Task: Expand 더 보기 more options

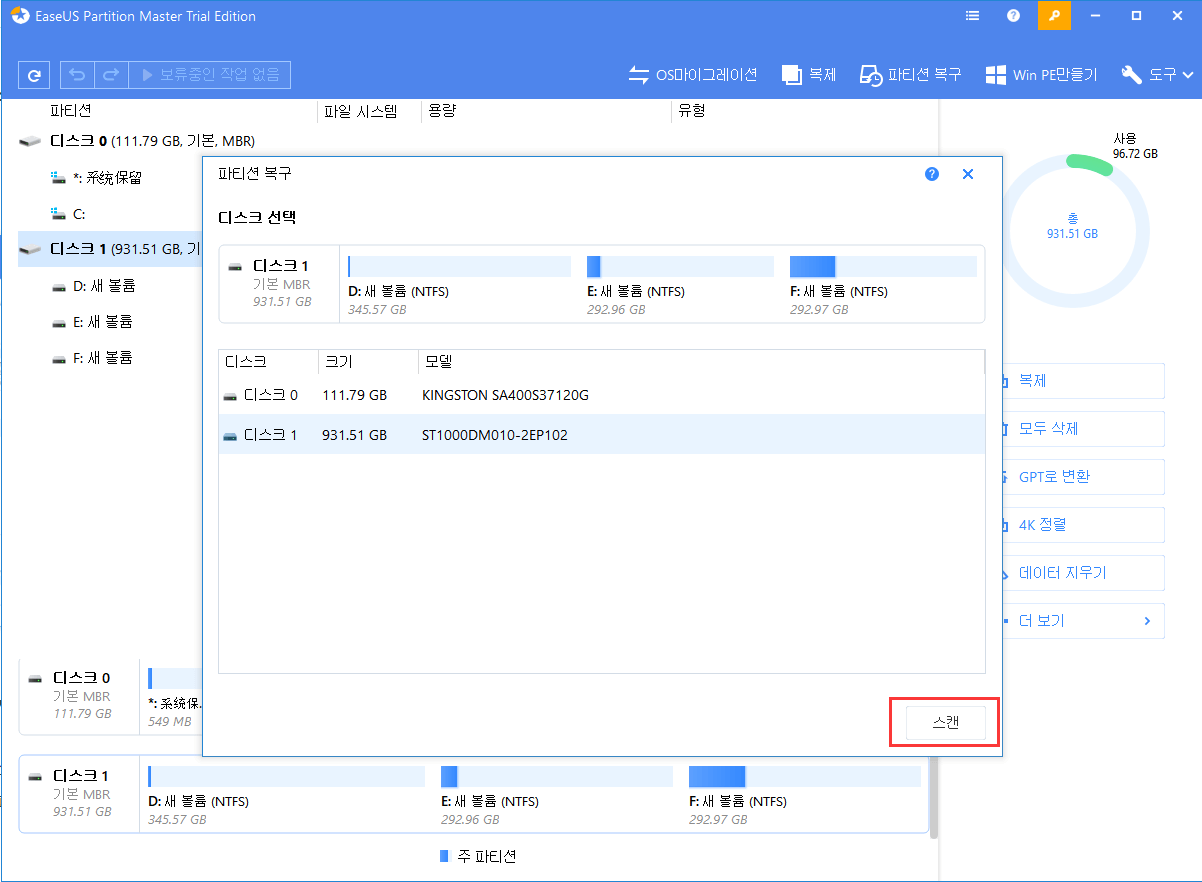Action: point(1083,621)
